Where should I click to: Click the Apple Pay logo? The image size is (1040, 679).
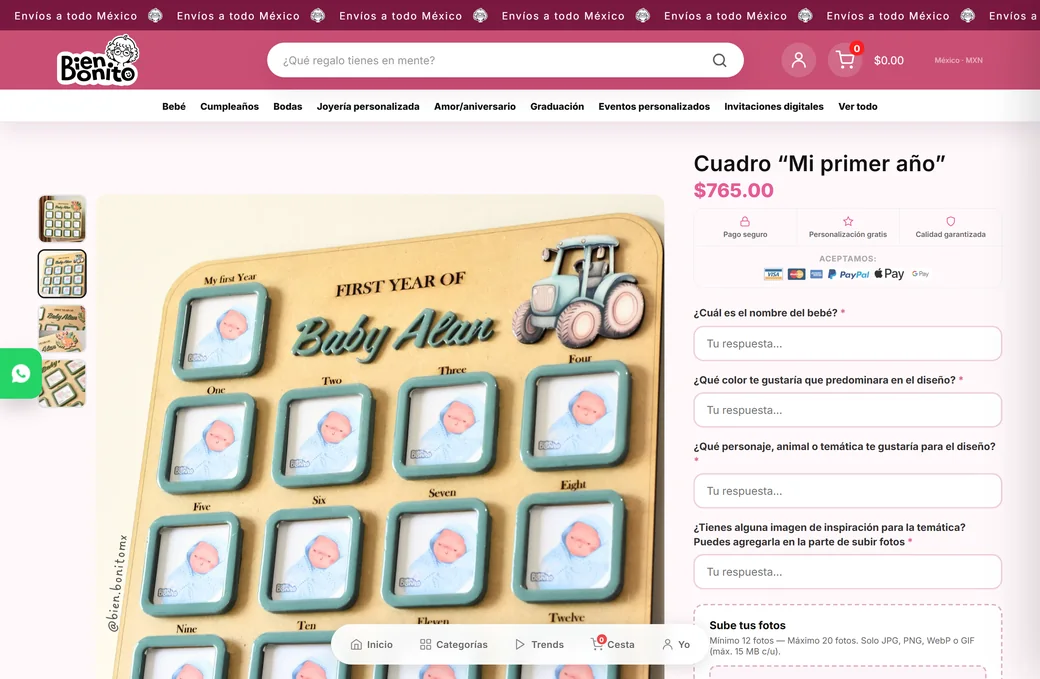pyautogui.click(x=889, y=273)
